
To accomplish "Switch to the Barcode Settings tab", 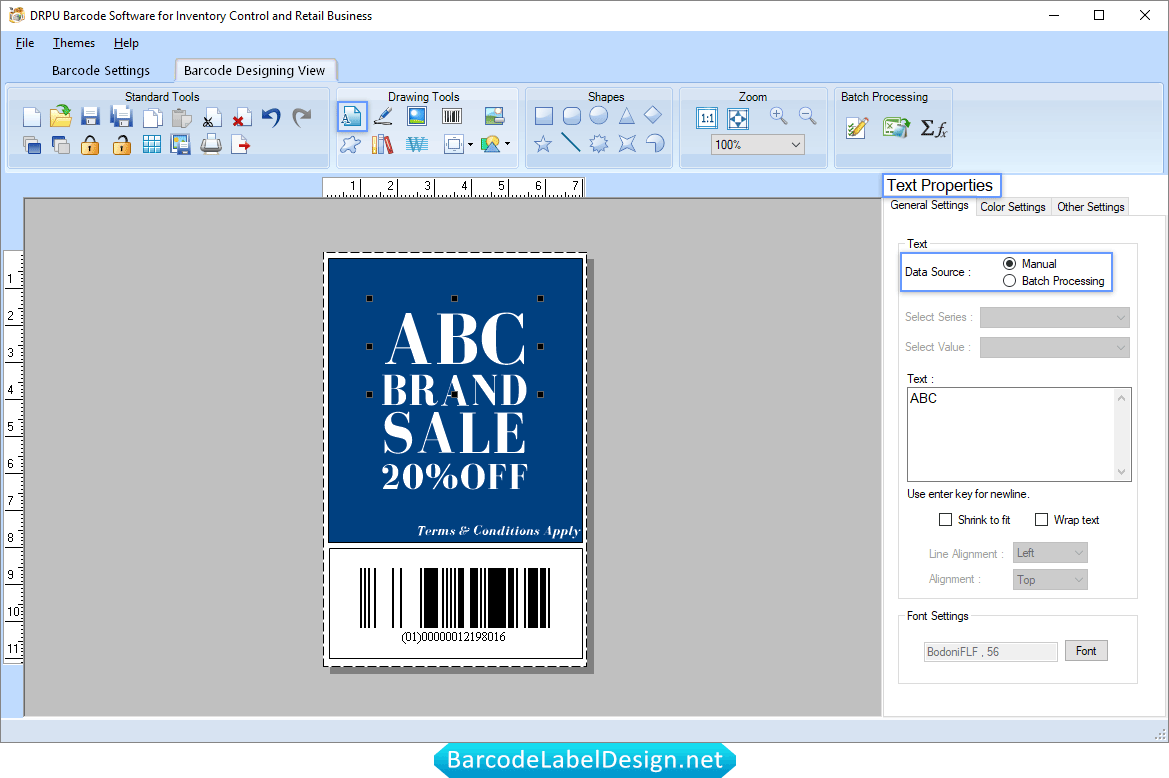I will (101, 71).
